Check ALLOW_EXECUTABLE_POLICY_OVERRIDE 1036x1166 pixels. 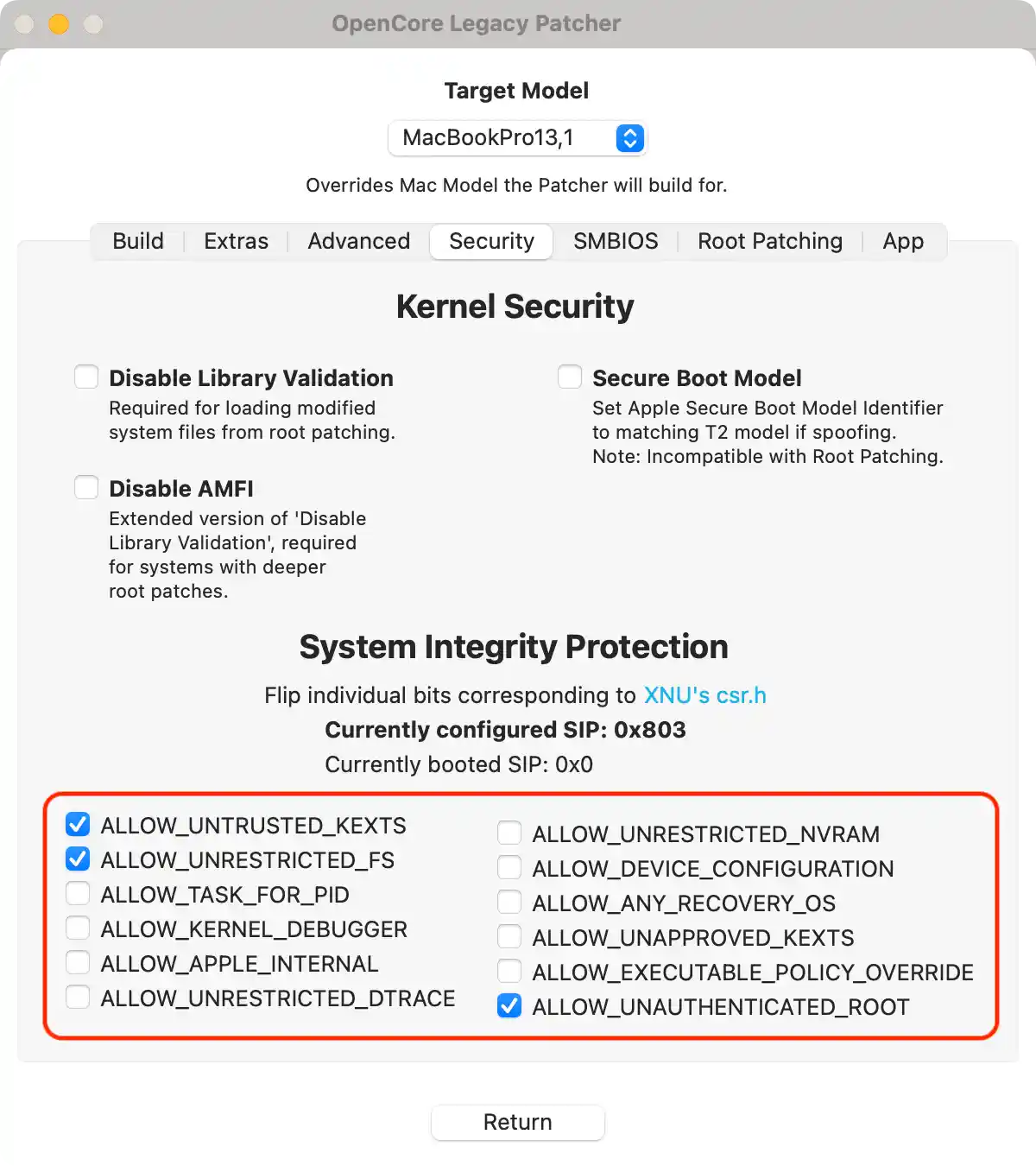click(509, 972)
